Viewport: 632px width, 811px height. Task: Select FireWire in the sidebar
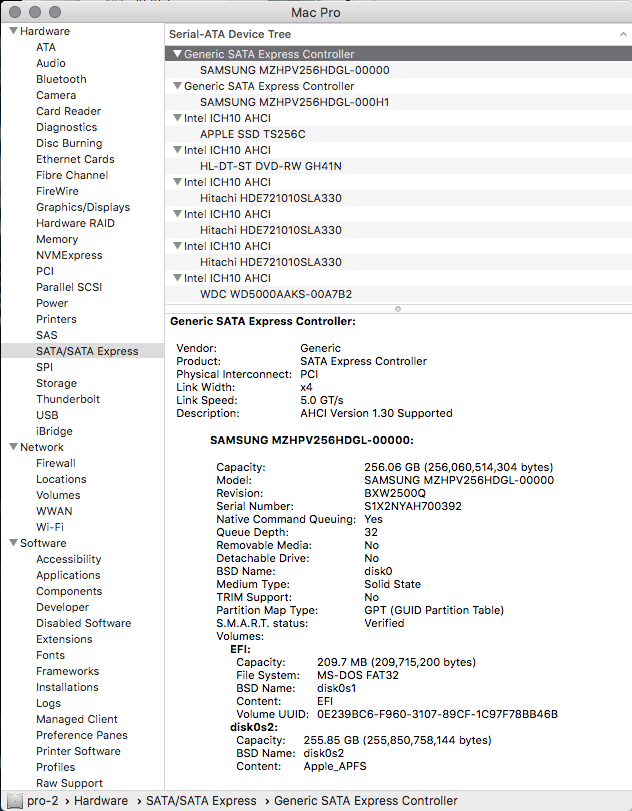tap(57, 191)
